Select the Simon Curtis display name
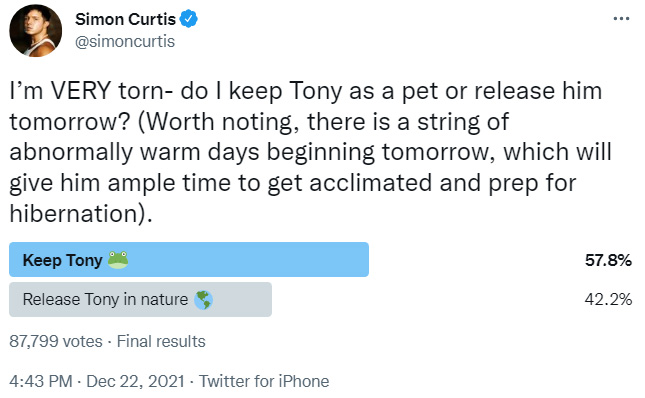Image resolution: width=645 pixels, height=398 pixels. point(125,19)
